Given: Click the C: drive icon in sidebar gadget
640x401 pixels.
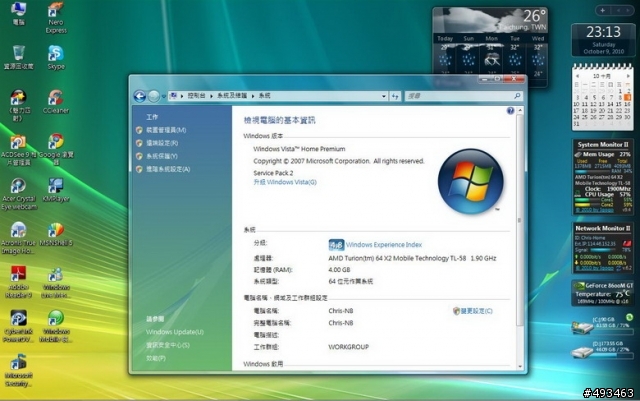Looking at the screenshot, I should tap(582, 327).
